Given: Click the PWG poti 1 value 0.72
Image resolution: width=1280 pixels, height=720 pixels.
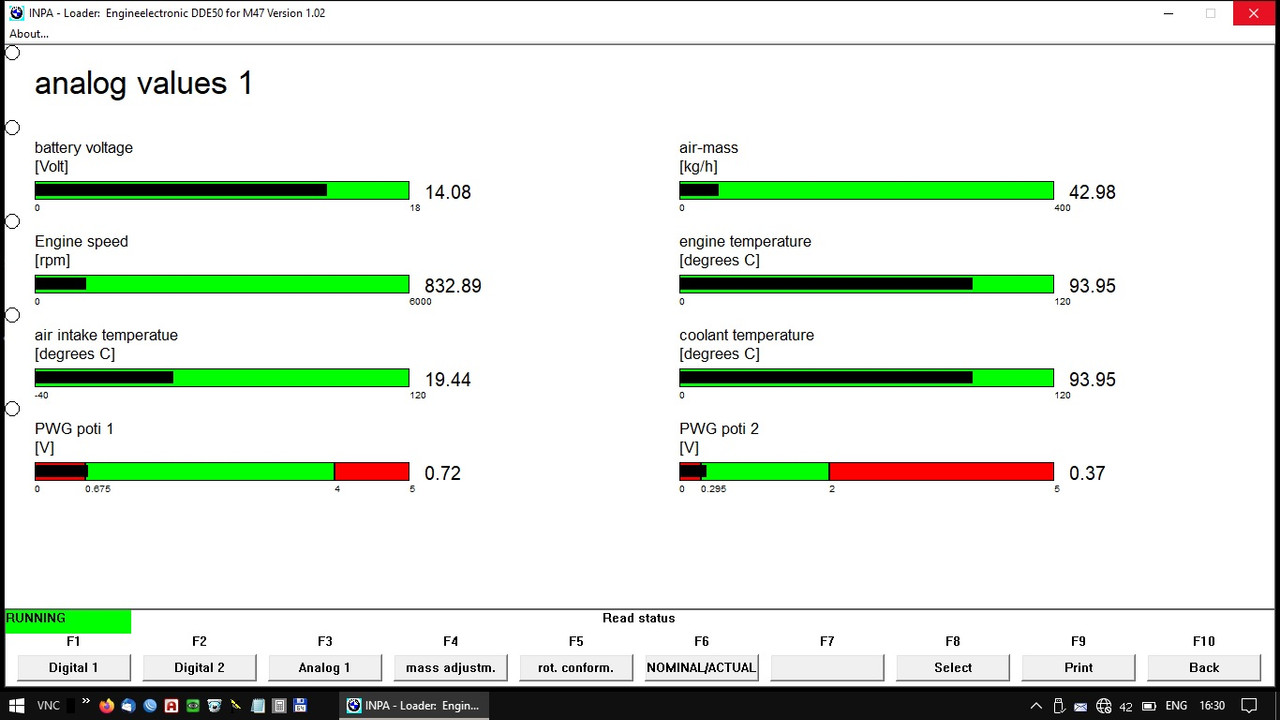Looking at the screenshot, I should coord(443,474).
